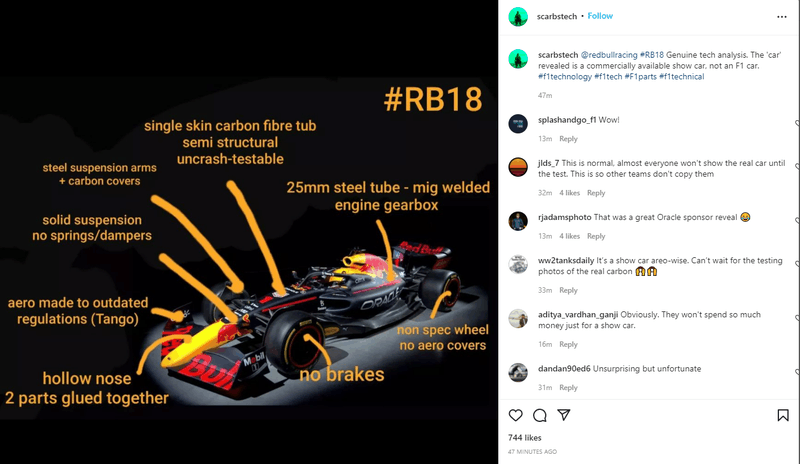Open rjadamsphoto commenter avatar

[518, 221]
